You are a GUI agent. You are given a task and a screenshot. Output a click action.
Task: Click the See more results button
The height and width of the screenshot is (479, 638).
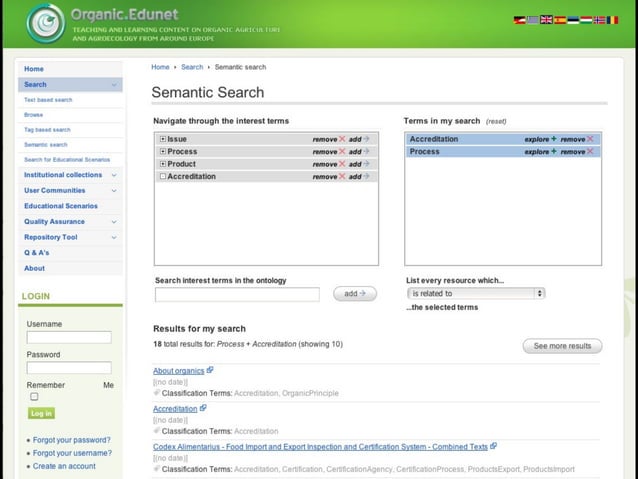(562, 346)
